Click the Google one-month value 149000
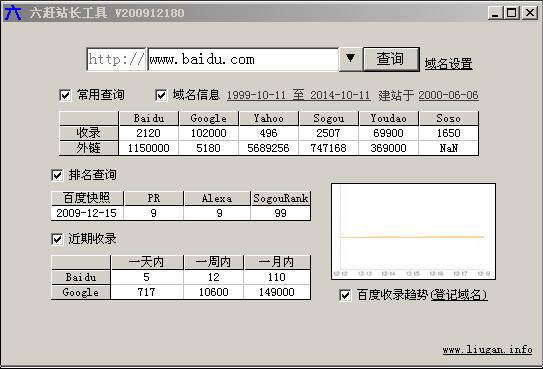 (x=277, y=292)
